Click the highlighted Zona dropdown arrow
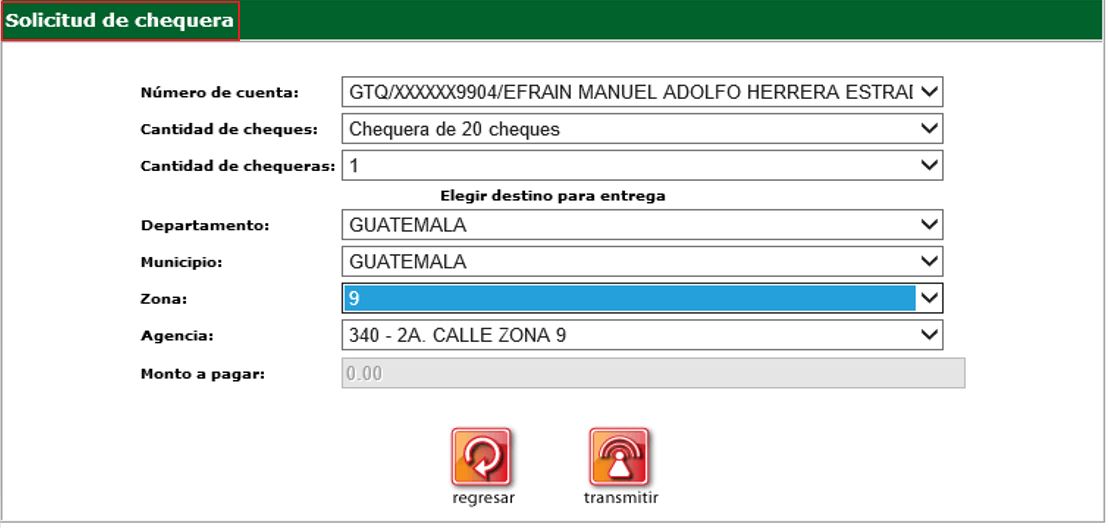 [929, 298]
